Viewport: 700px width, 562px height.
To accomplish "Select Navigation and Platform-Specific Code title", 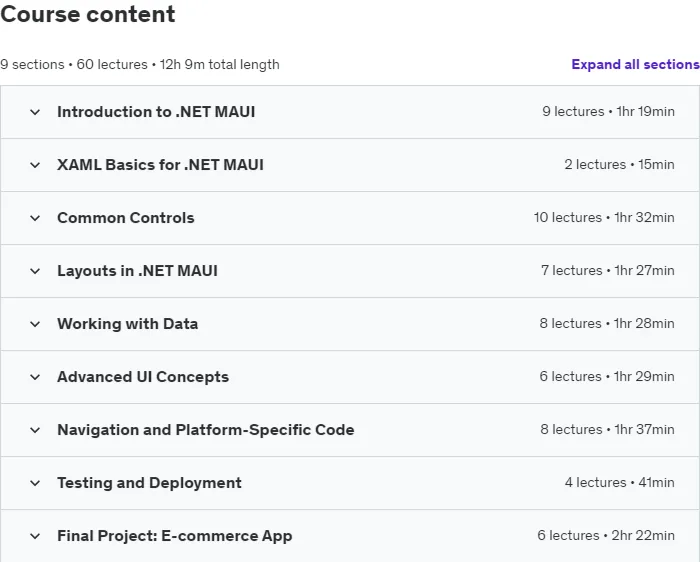I will [206, 430].
